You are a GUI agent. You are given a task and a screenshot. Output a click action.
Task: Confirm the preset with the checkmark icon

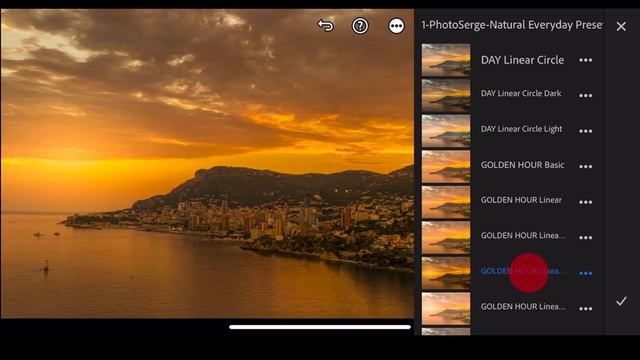pos(621,301)
